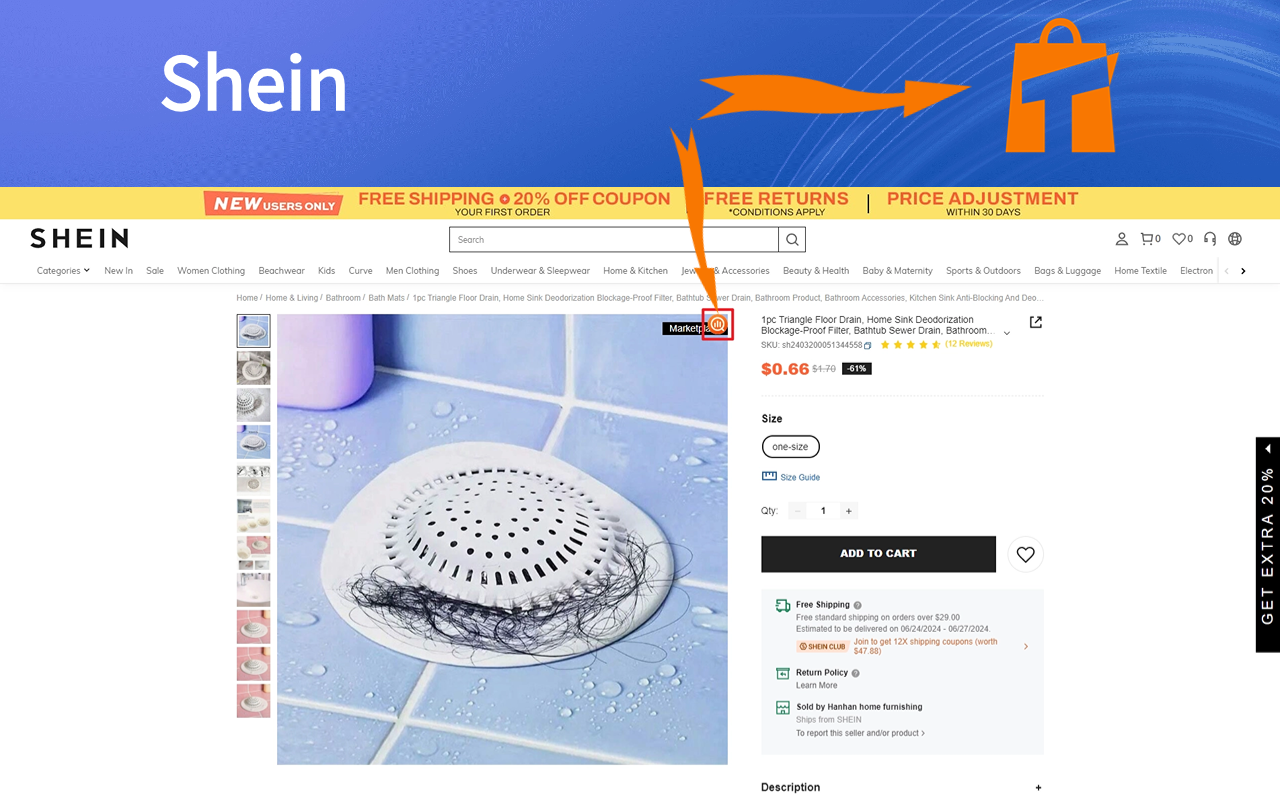Click the orange extension icon on product image

(x=718, y=325)
